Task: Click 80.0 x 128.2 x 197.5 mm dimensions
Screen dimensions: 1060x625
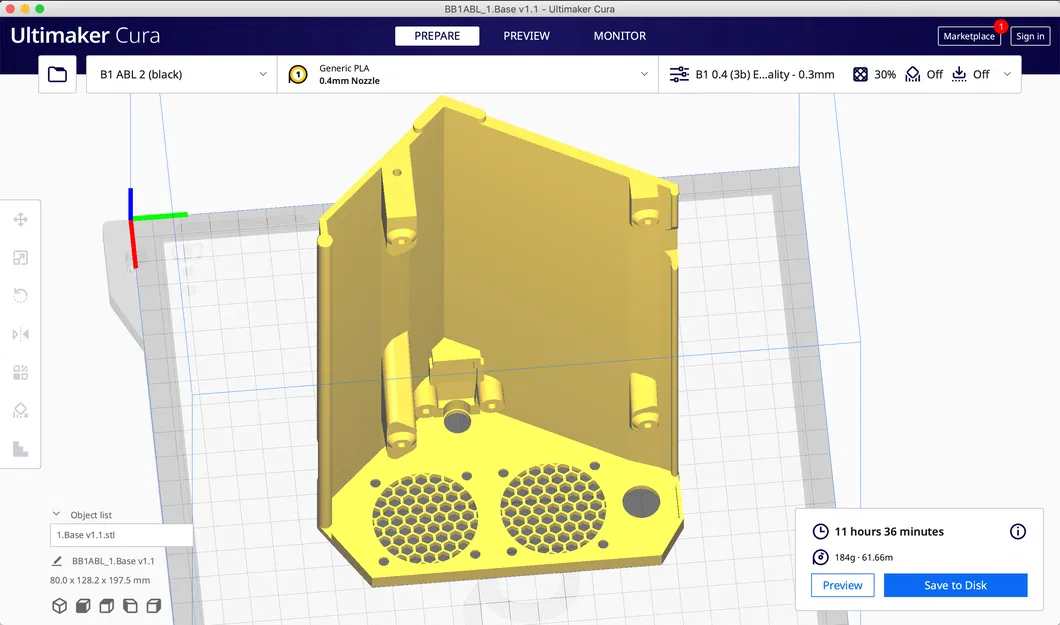Action: 100,580
